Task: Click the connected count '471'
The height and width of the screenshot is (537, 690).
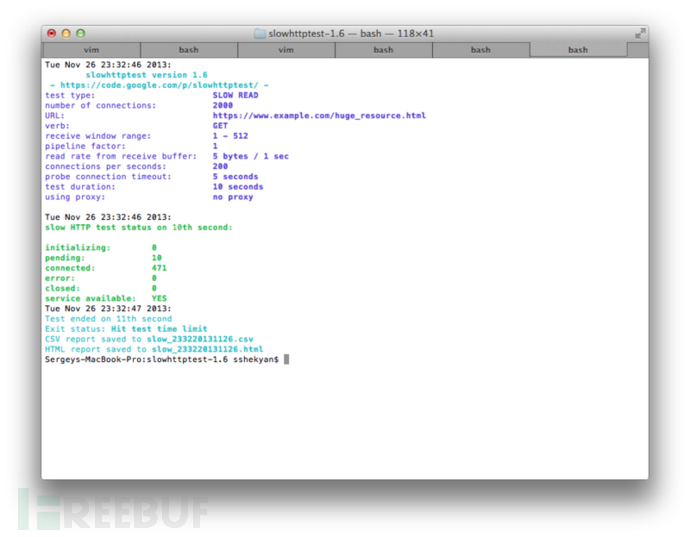Action: click(x=159, y=268)
